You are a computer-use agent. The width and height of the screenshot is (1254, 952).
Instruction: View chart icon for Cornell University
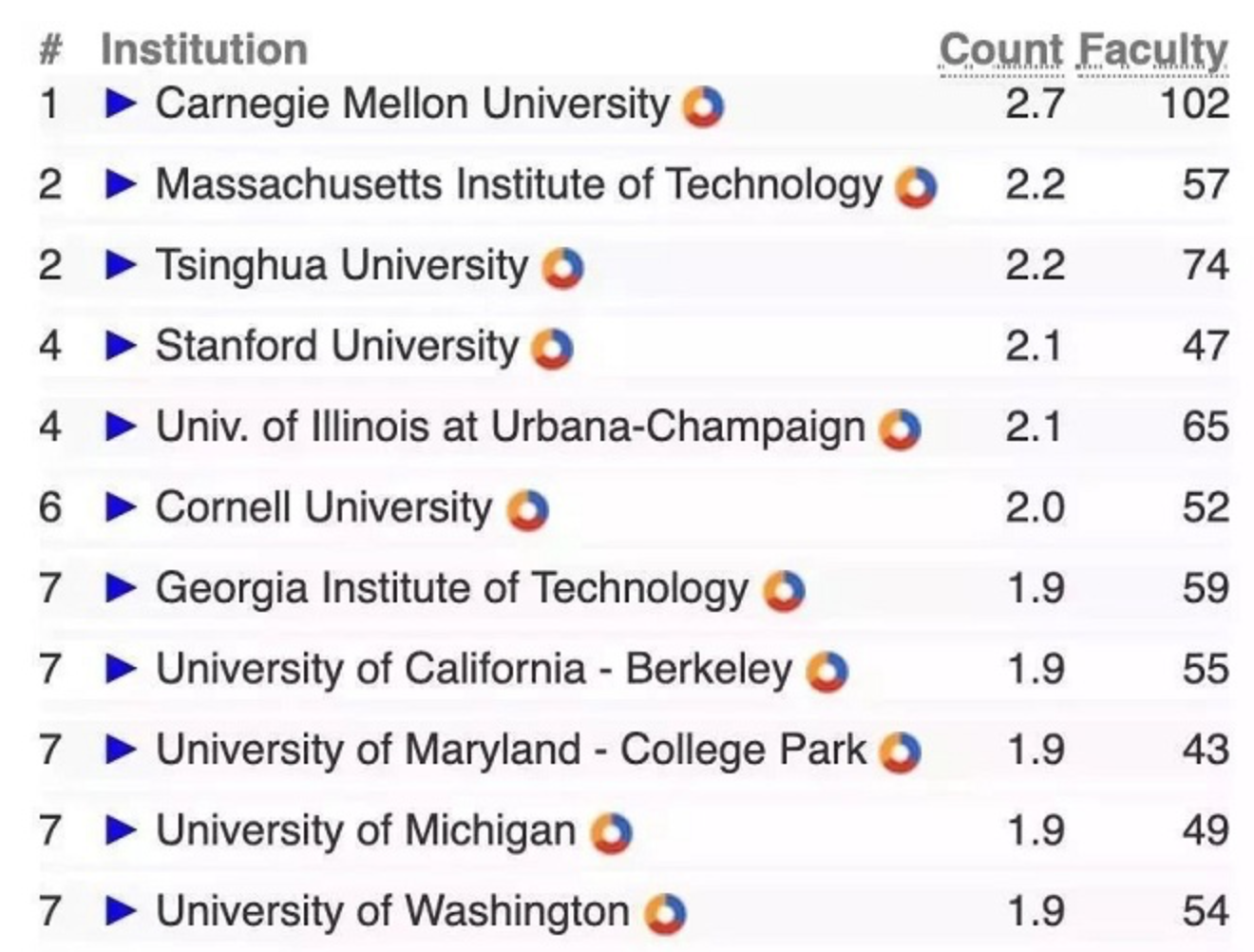tap(528, 510)
